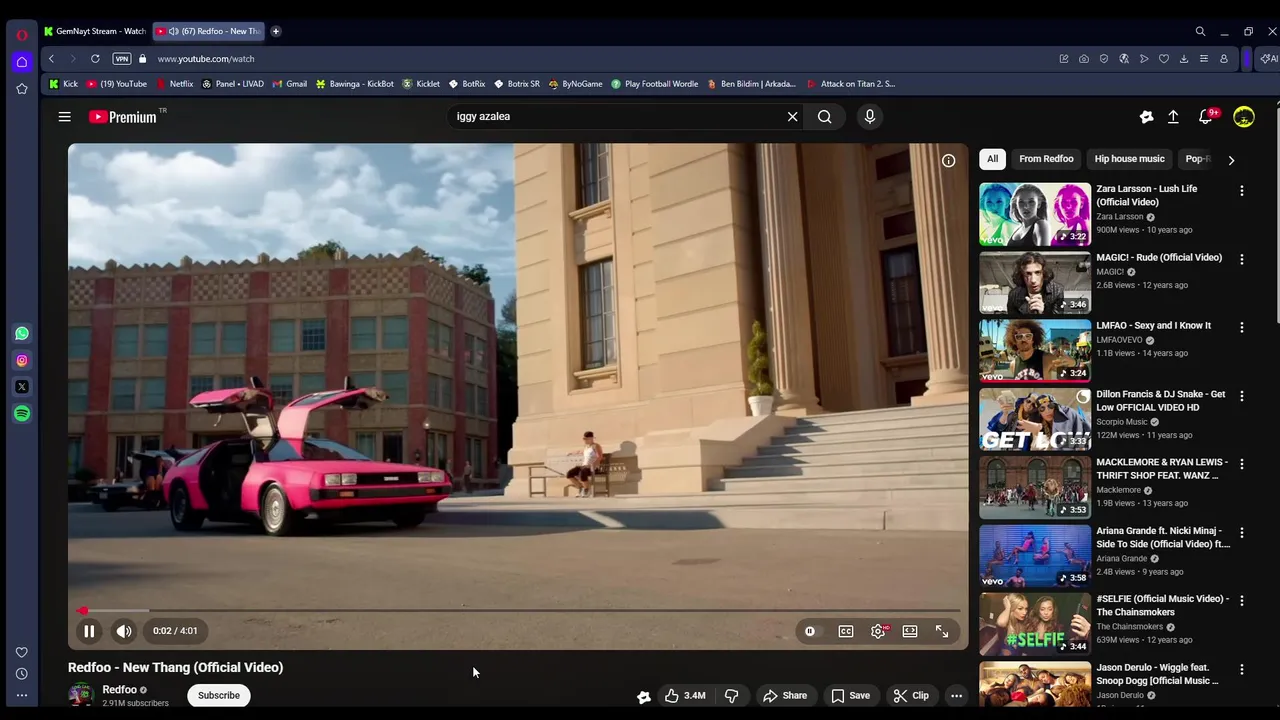Open options for Jason Derulo Wiggle

[x=1242, y=669]
